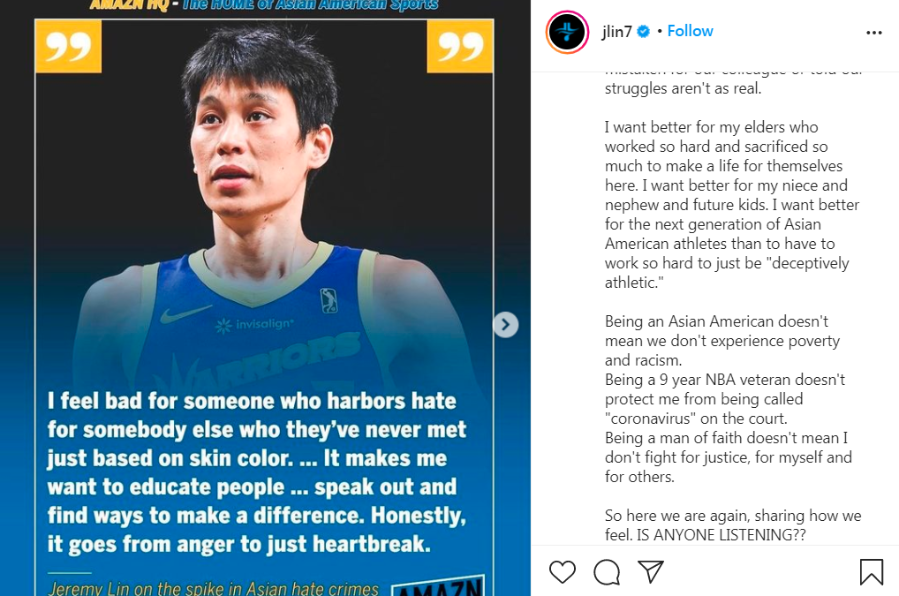The height and width of the screenshot is (596, 899).
Task: Like the post with the heart icon
Action: pyautogui.click(x=562, y=572)
